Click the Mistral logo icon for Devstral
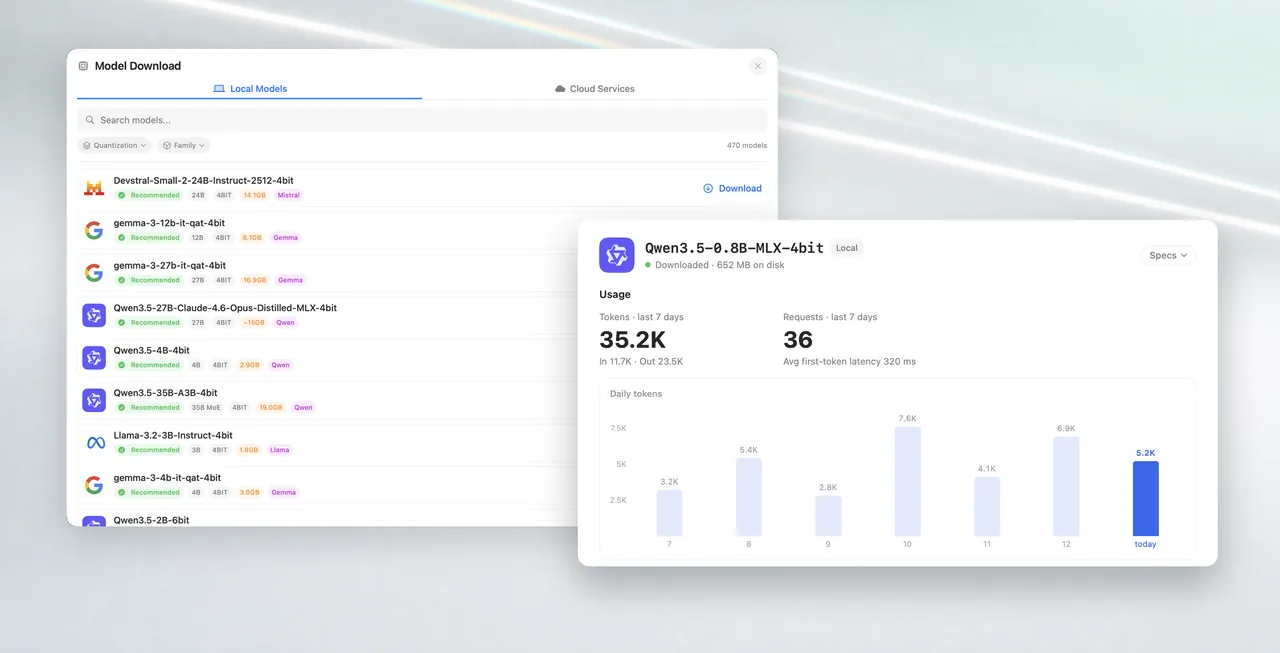 (x=94, y=188)
